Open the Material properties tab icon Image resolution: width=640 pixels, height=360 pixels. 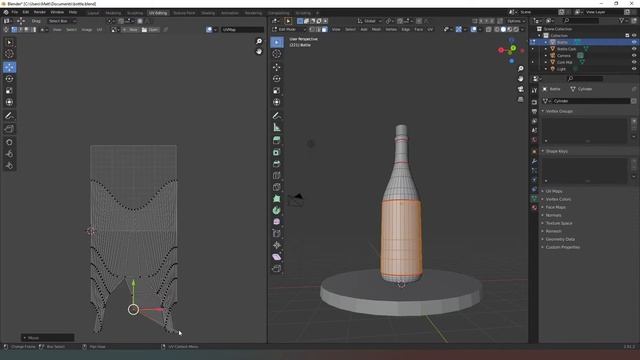[534, 207]
